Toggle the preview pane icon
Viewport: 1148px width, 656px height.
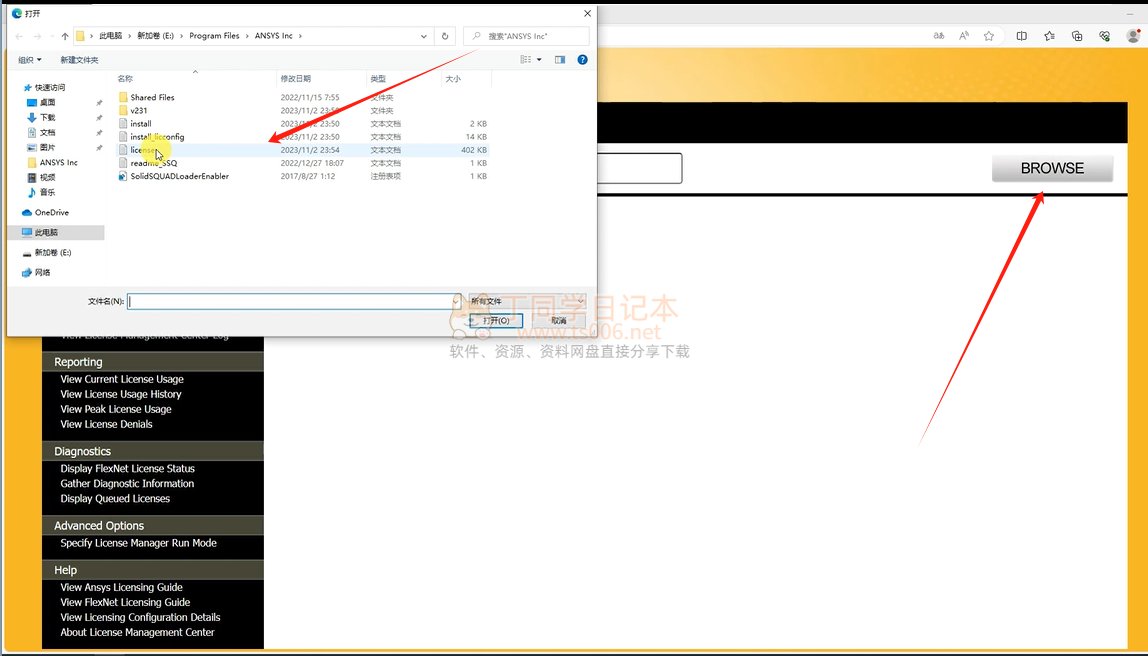point(560,60)
